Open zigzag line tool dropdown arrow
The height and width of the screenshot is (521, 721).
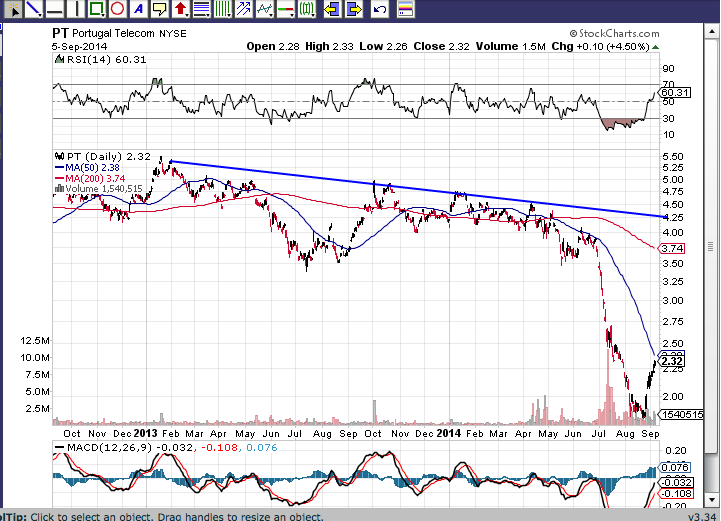[x=272, y=15]
